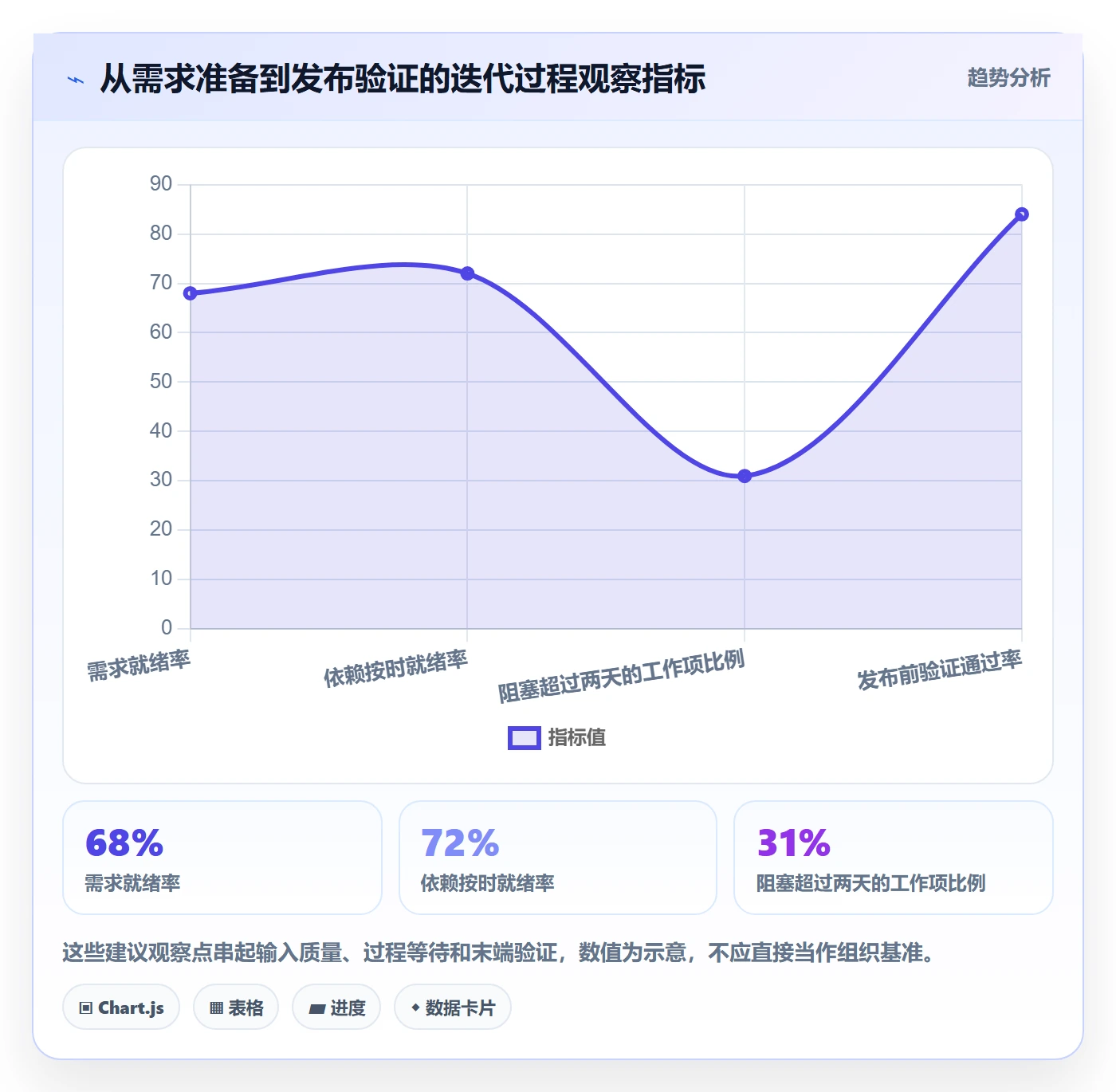
Task: Click the x-axis label 发布前验证通过率
Action: (x=940, y=670)
